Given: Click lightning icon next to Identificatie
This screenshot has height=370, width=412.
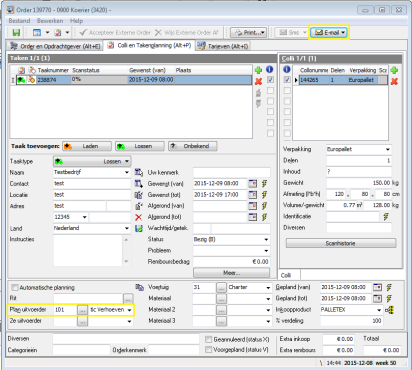Looking at the screenshot, I should tap(386, 216).
